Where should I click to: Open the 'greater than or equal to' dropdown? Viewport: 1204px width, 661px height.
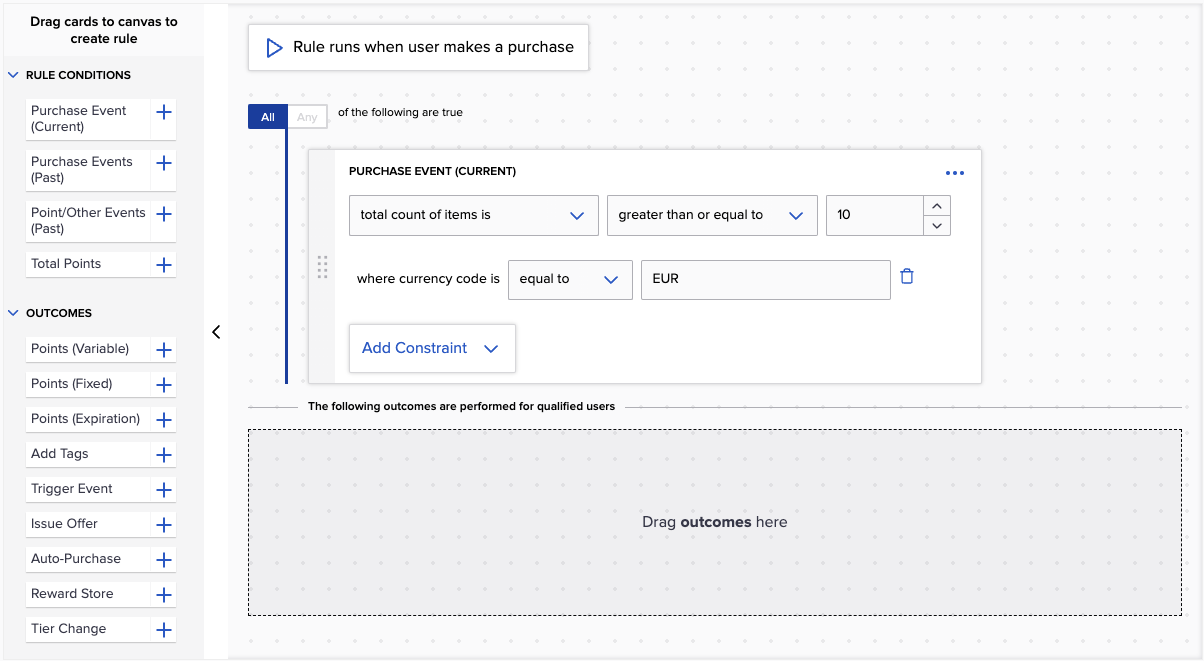(x=711, y=215)
